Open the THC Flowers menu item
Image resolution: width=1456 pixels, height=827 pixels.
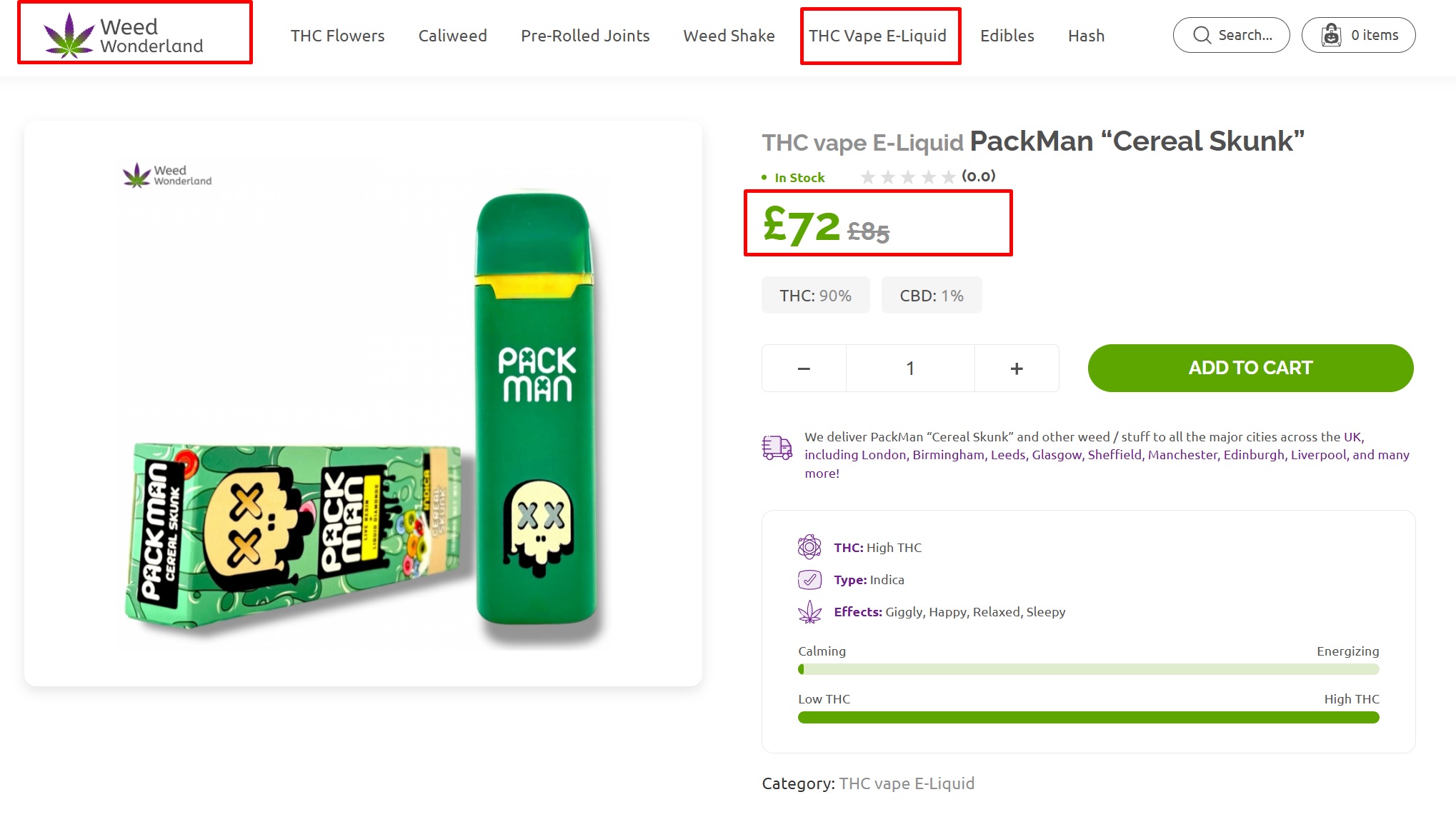point(337,36)
